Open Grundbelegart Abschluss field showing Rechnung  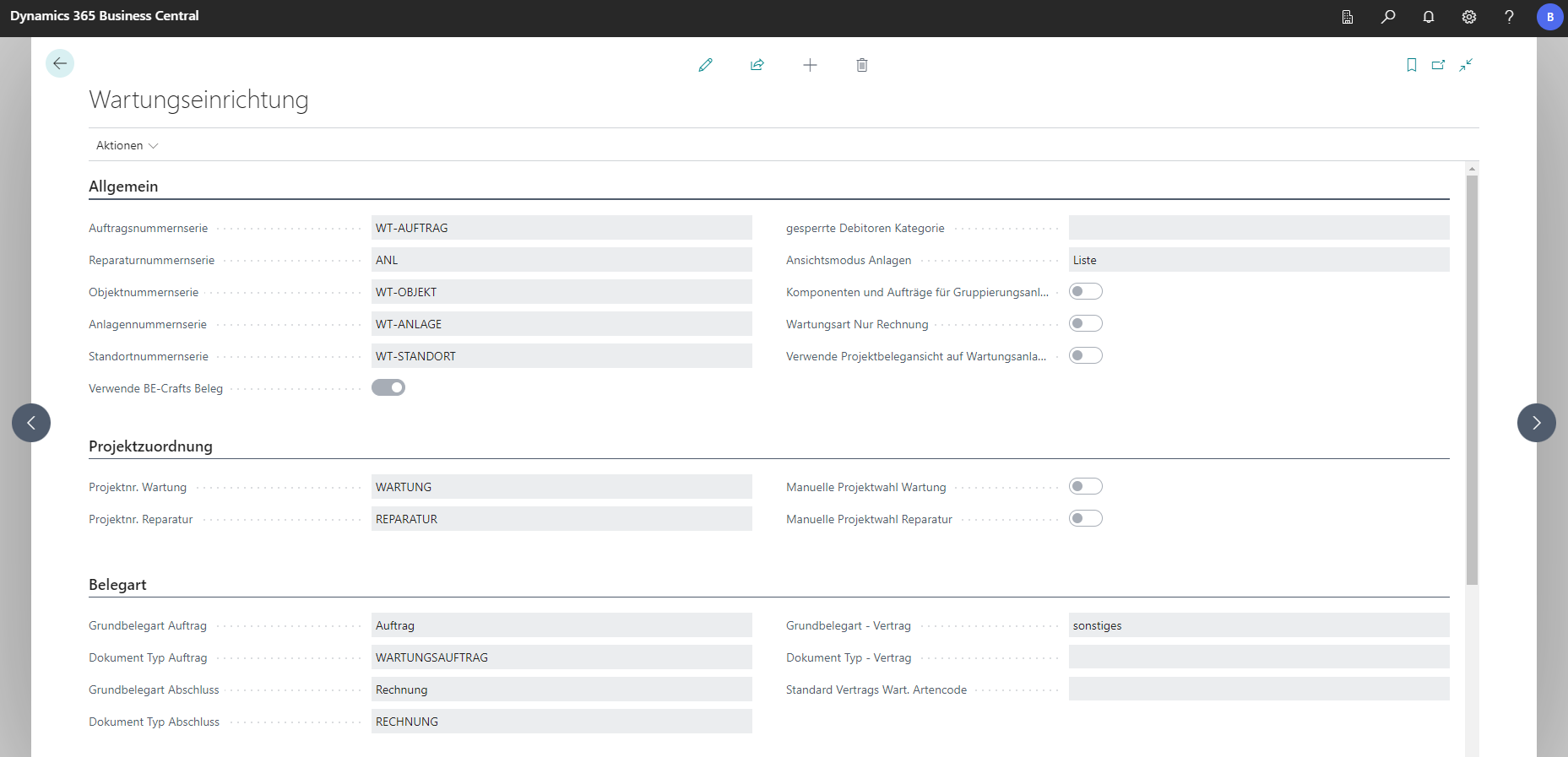pos(562,689)
